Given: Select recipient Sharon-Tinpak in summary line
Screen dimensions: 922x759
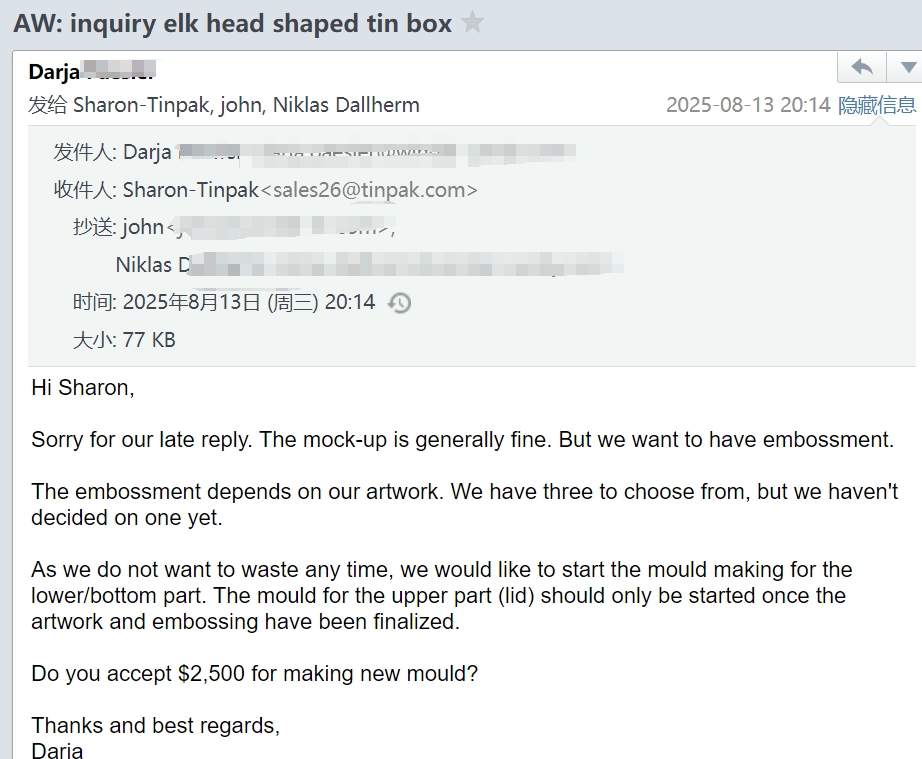Looking at the screenshot, I should click(141, 105).
